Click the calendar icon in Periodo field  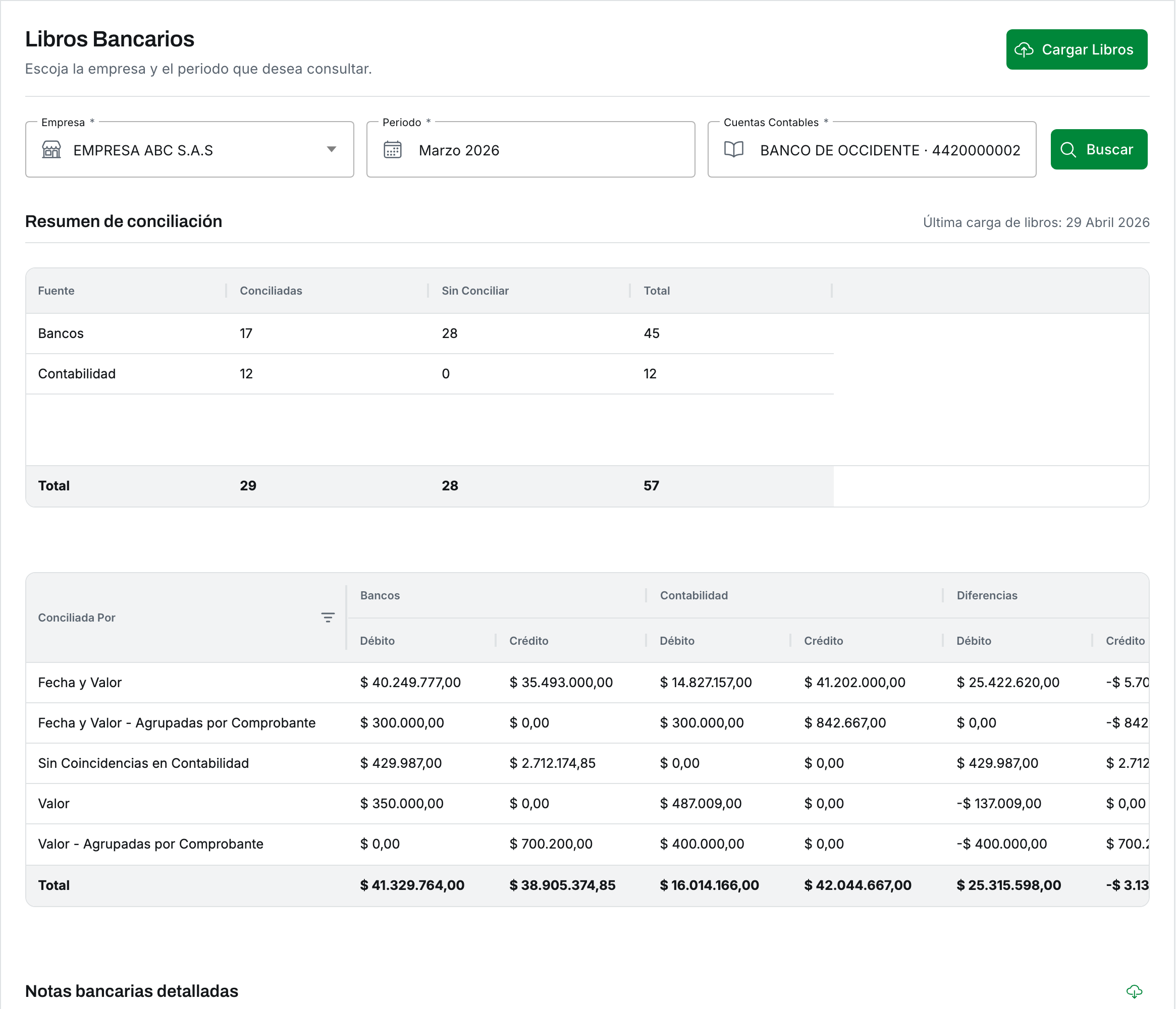tap(393, 150)
